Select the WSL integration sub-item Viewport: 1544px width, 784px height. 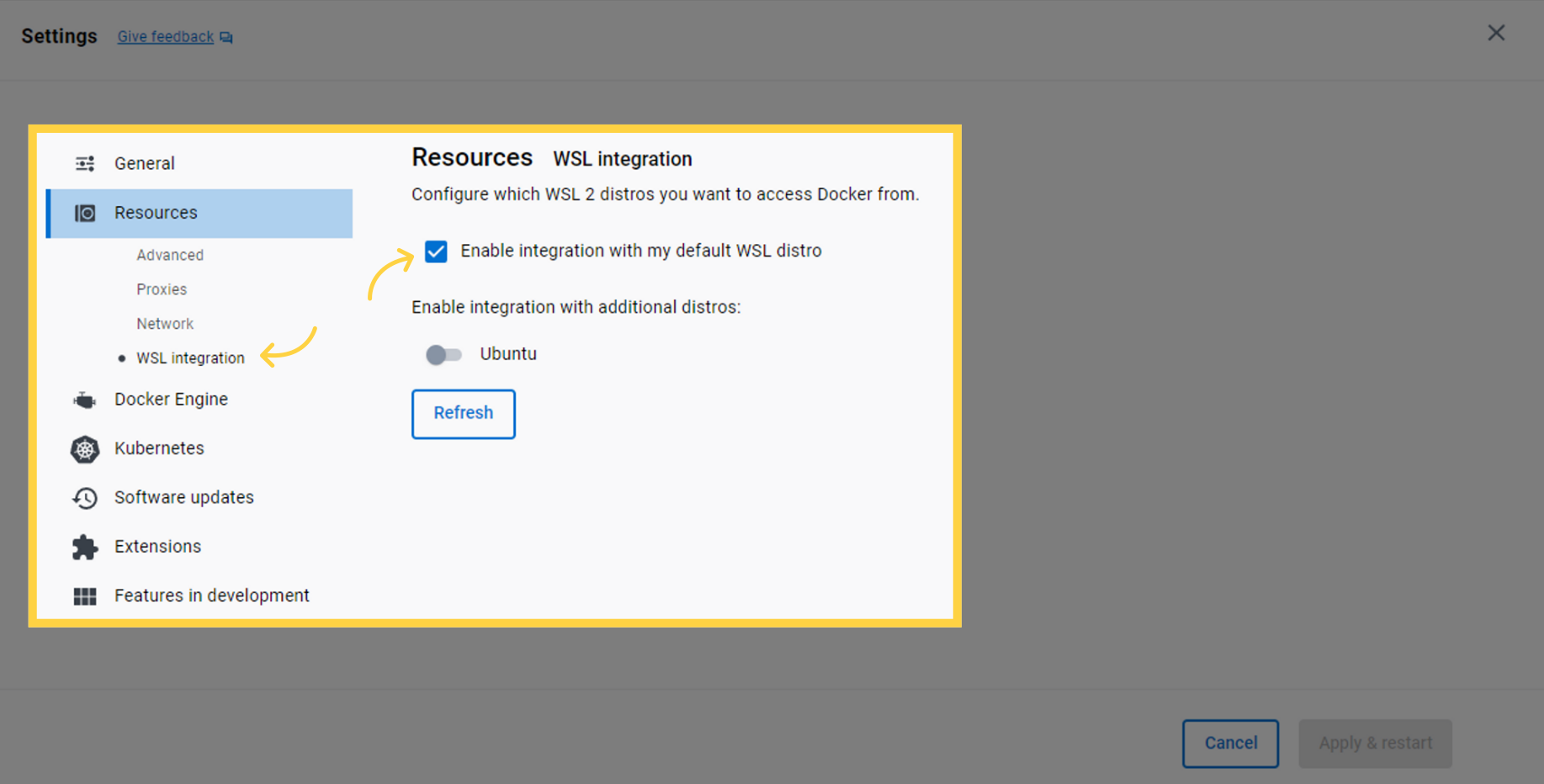click(x=190, y=358)
